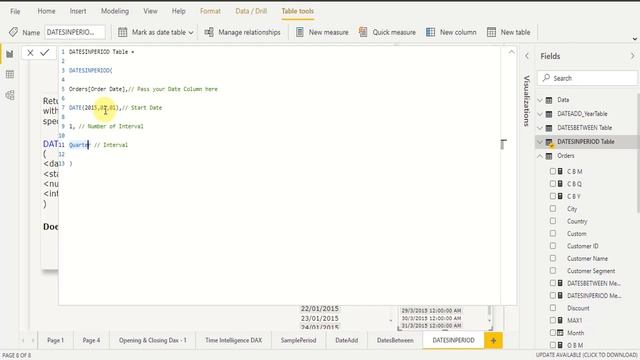Select the Orders table icon
Screen dimensions: 640x360
(549, 156)
